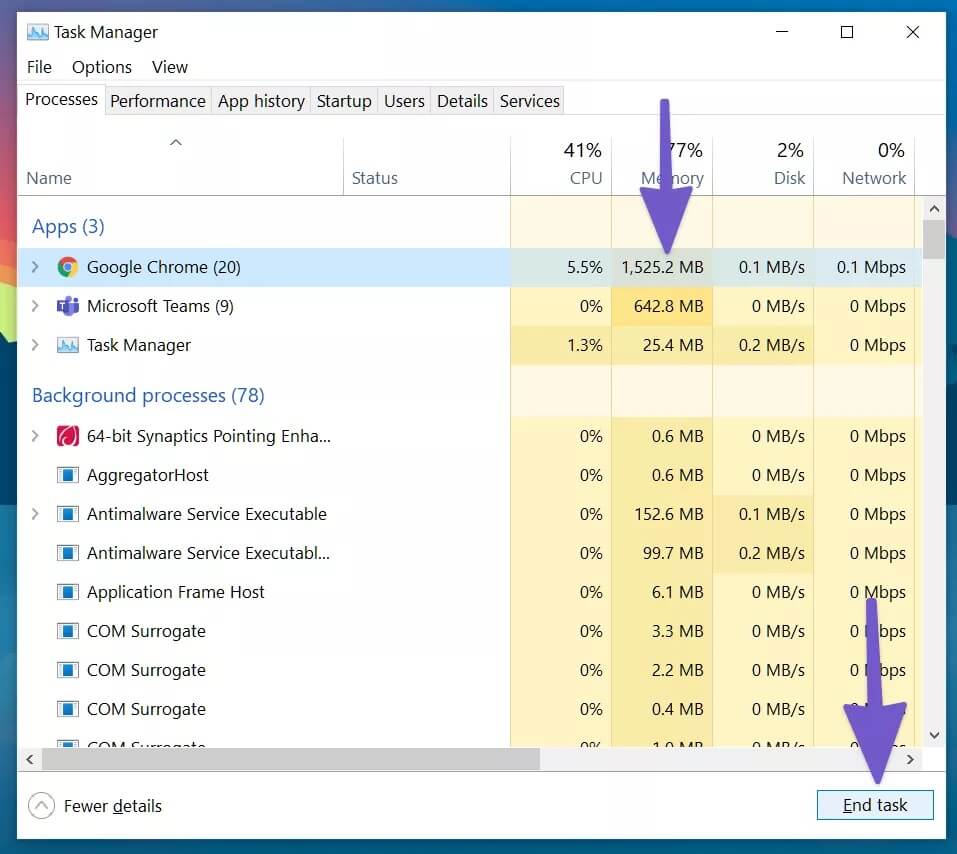
Task: Switch to the Startup tab
Action: pos(344,101)
